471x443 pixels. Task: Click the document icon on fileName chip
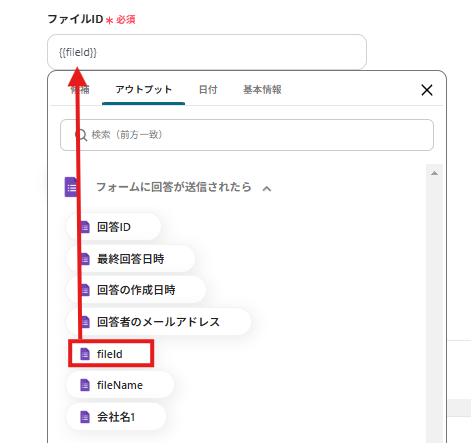(85, 385)
